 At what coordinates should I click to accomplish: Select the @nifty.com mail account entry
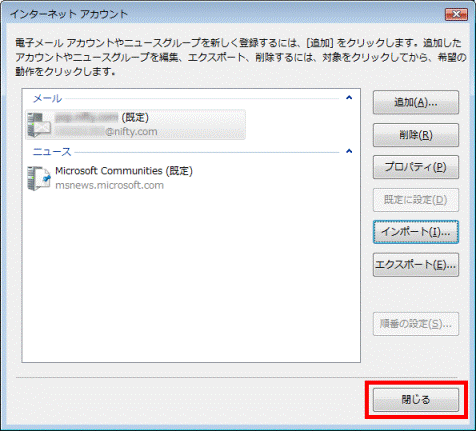tap(135, 125)
